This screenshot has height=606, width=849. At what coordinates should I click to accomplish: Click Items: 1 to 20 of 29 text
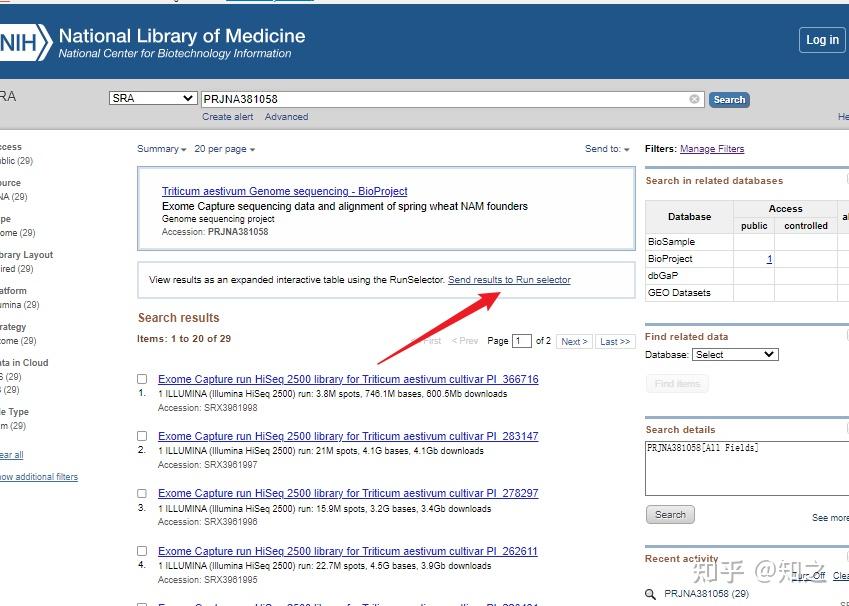[184, 339]
